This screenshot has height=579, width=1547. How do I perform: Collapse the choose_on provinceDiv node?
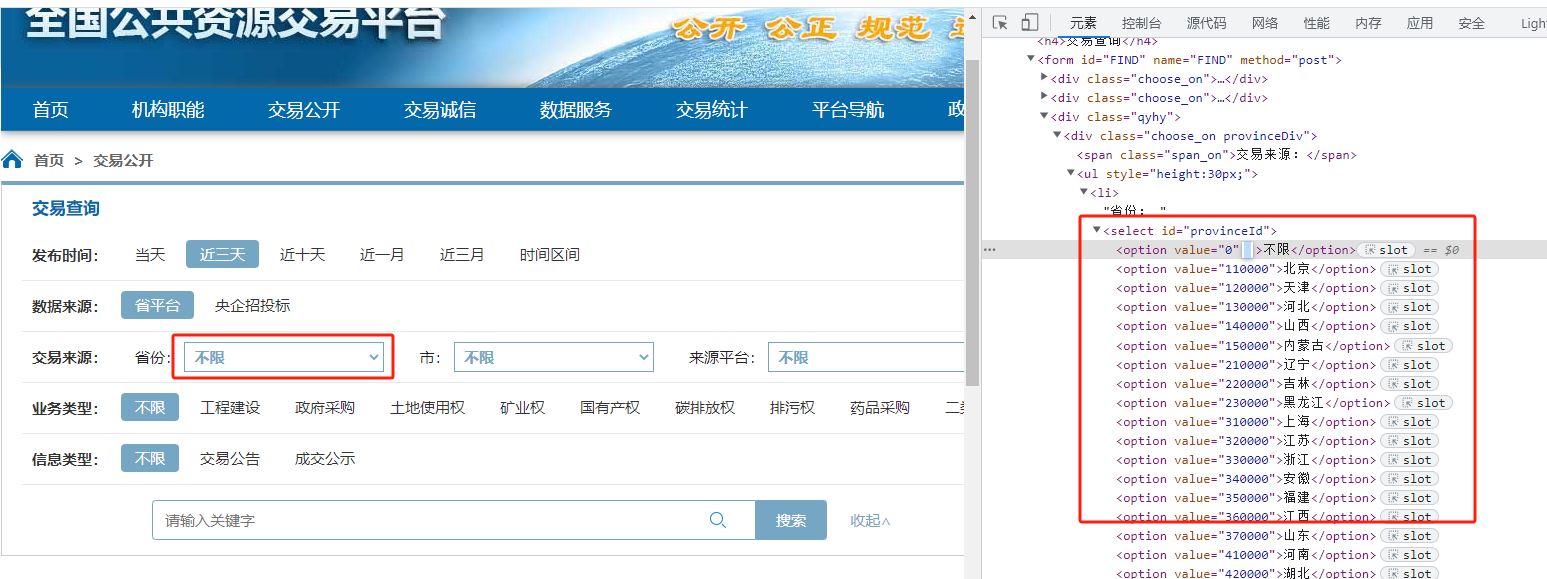point(1057,136)
